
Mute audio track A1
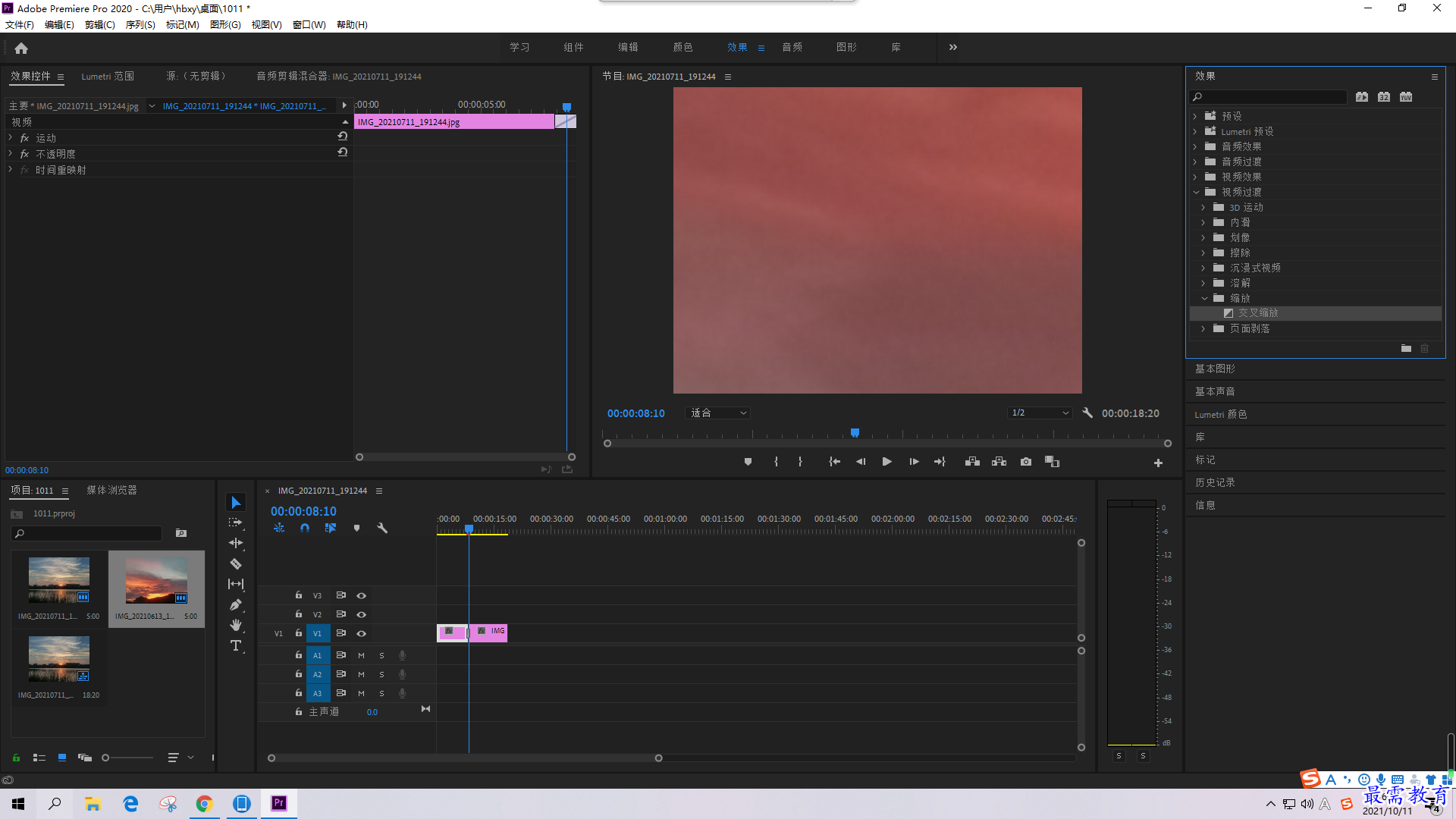[x=362, y=655]
